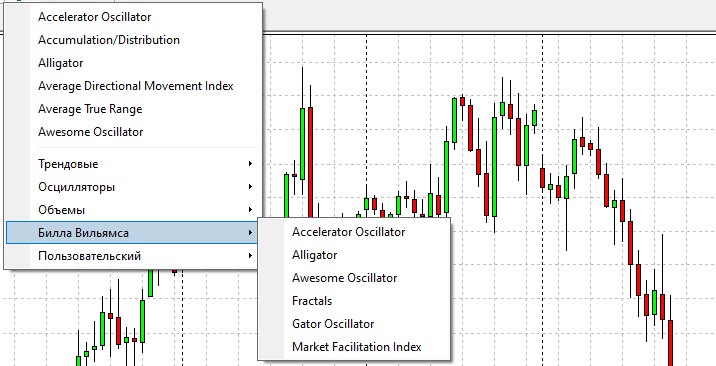Click the tallest red candlestick on chart
This screenshot has width=716, height=366.
pos(311,162)
